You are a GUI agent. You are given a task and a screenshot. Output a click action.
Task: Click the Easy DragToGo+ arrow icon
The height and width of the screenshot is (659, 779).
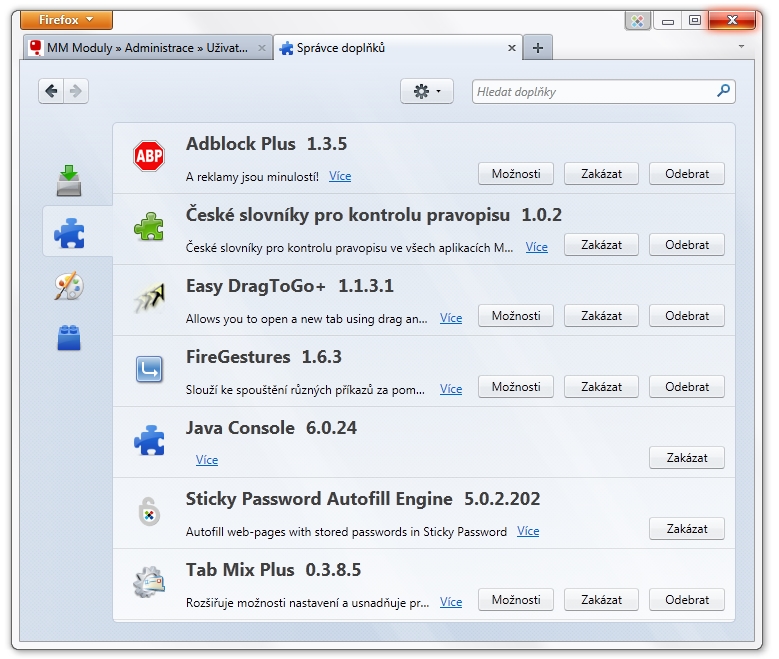(x=149, y=298)
